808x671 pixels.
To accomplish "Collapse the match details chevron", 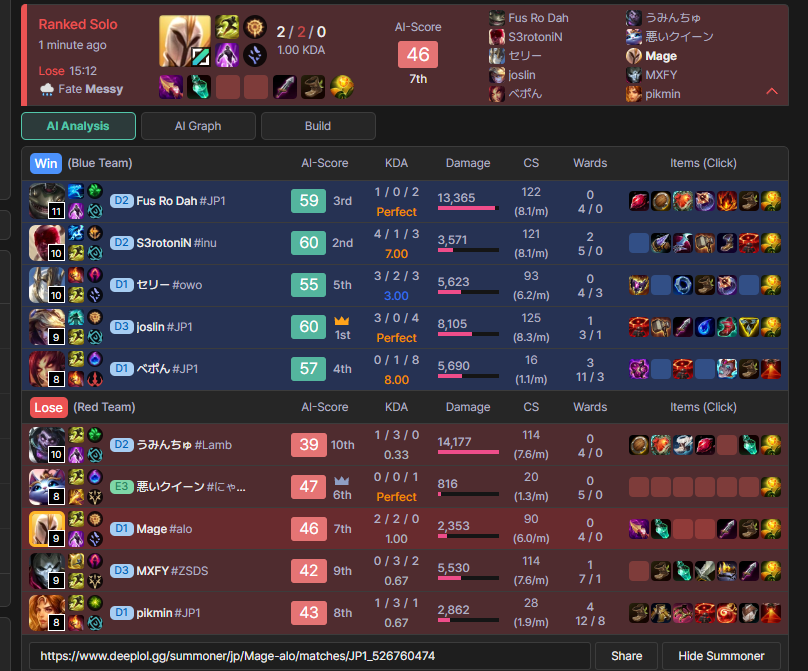I will [771, 92].
